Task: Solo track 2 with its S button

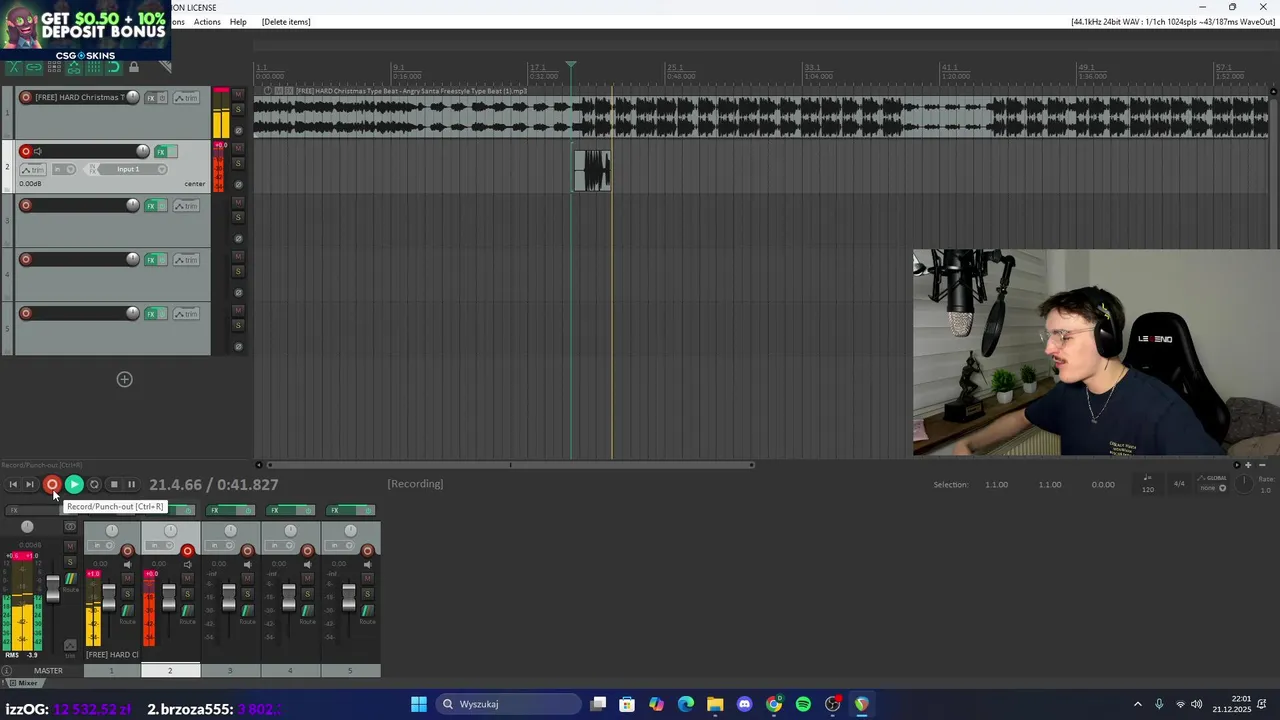Action: tap(238, 163)
